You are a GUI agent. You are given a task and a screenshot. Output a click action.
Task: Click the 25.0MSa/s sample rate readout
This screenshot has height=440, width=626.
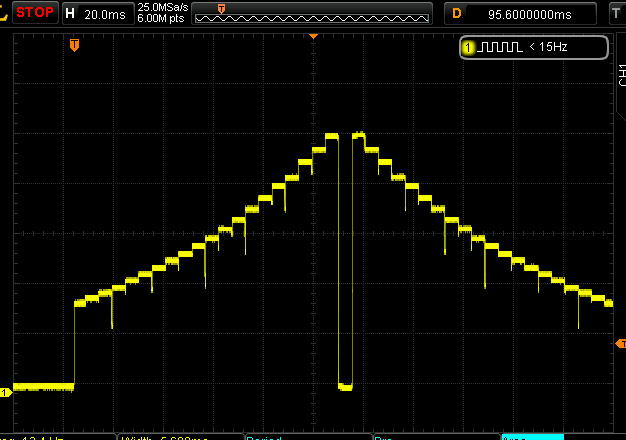(x=162, y=8)
